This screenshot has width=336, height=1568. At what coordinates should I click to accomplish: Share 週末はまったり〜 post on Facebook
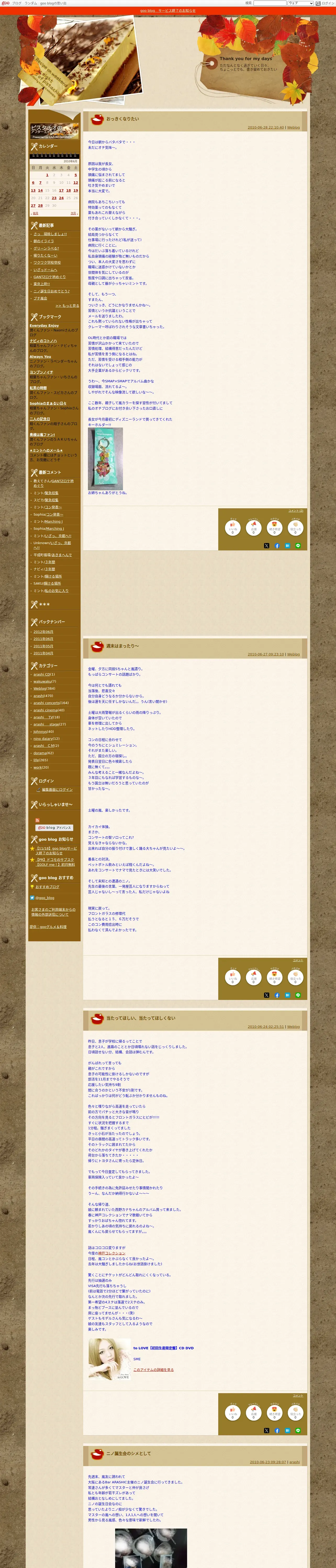pos(277,995)
